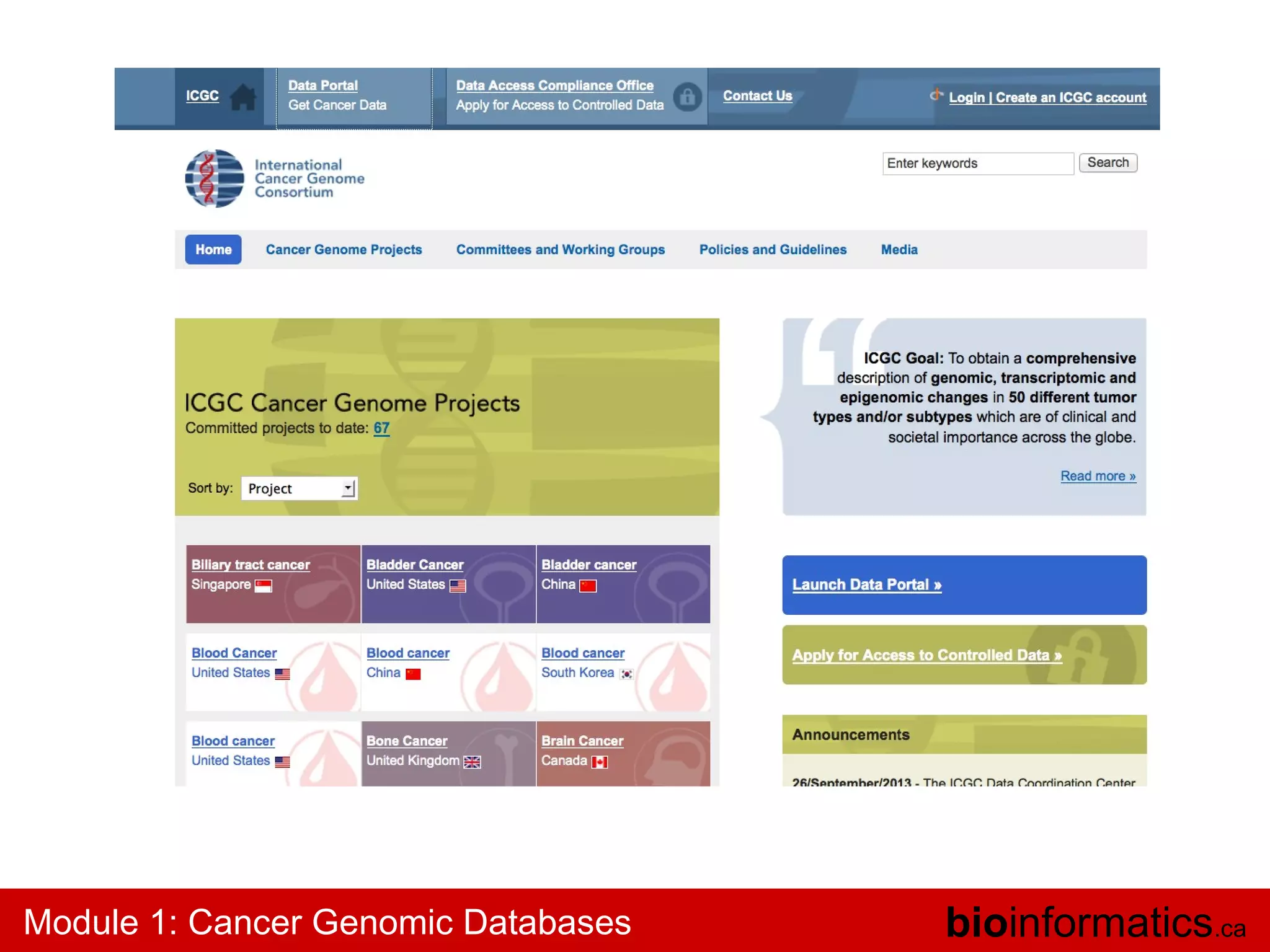Click the United States flag under Bladder Cancer
The image size is (1270, 952).
(x=458, y=586)
